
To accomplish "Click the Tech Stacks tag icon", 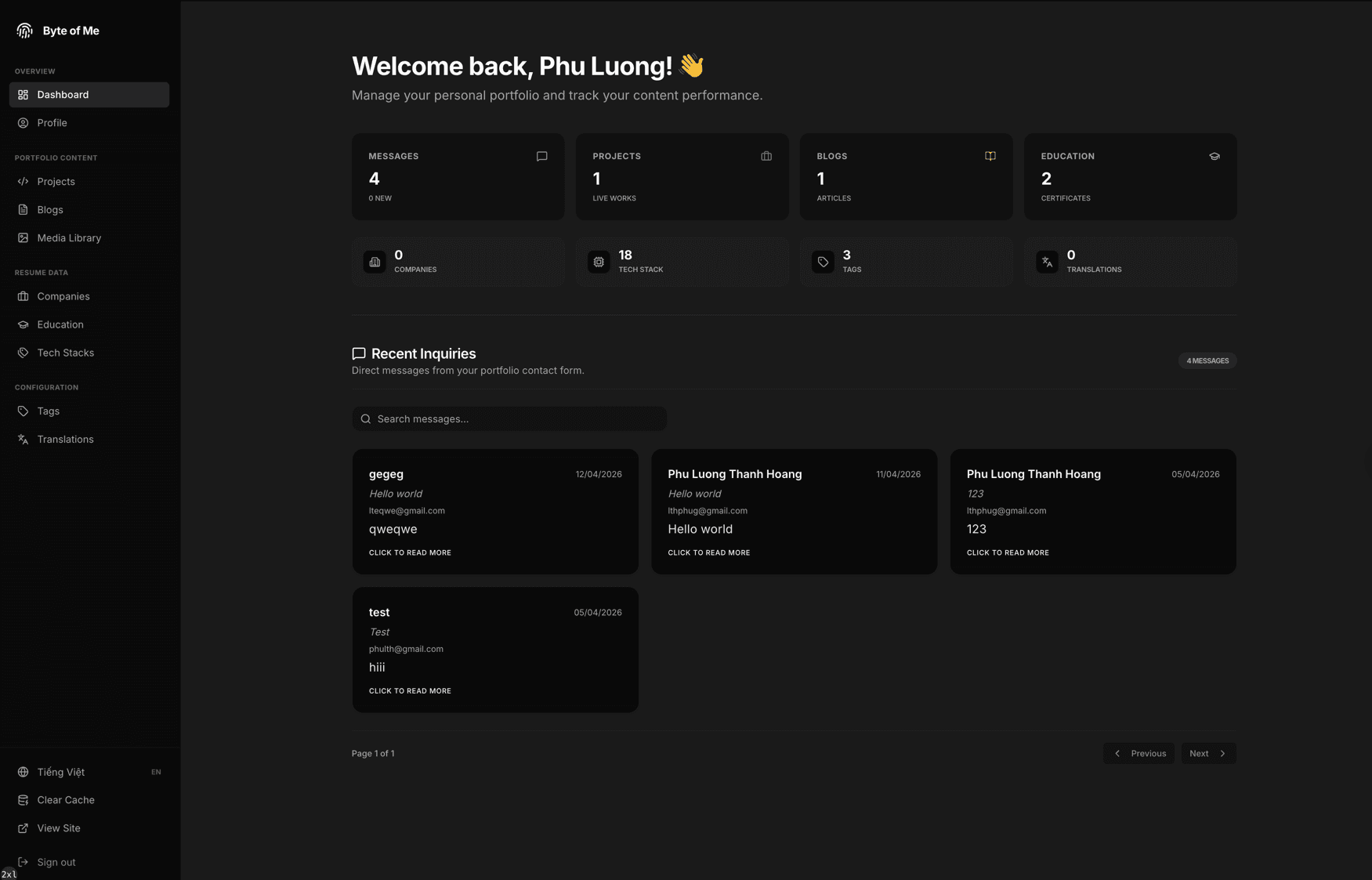I will pos(23,353).
